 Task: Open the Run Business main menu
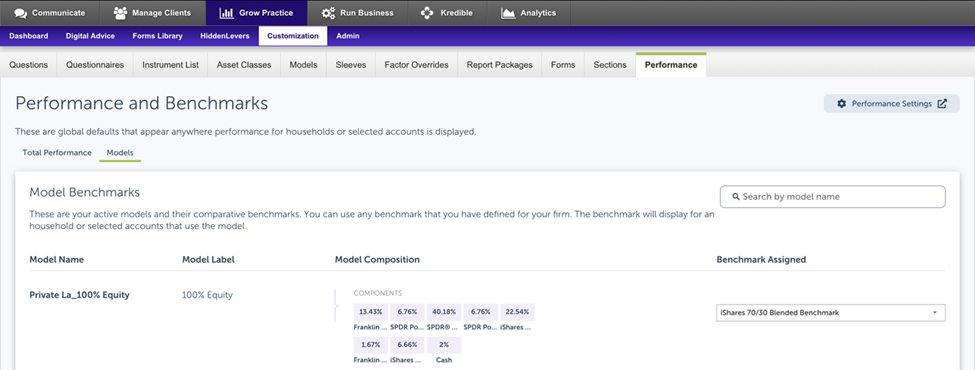[358, 13]
